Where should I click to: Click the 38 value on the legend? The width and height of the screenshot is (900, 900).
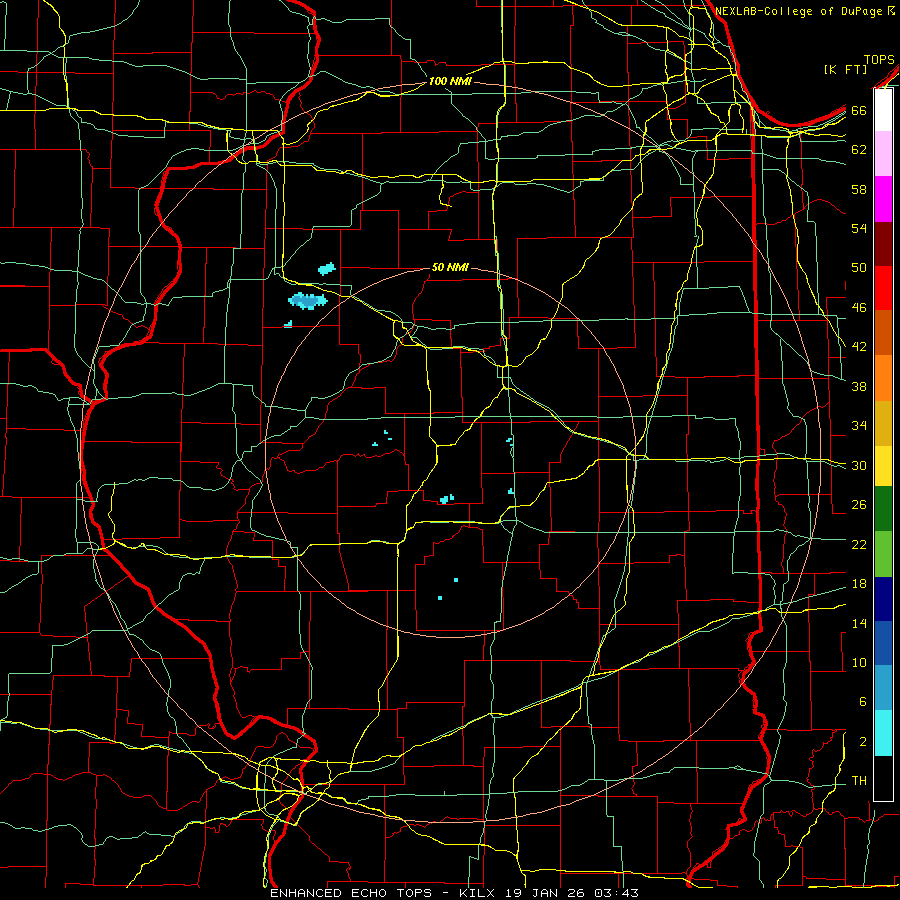pos(859,386)
